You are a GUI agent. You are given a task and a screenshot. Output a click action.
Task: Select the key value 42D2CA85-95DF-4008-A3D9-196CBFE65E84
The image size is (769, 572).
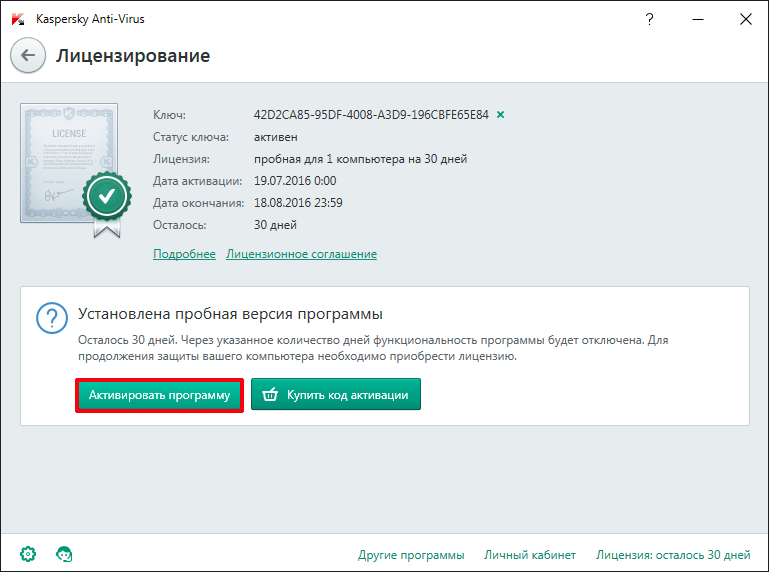pyautogui.click(x=371, y=115)
